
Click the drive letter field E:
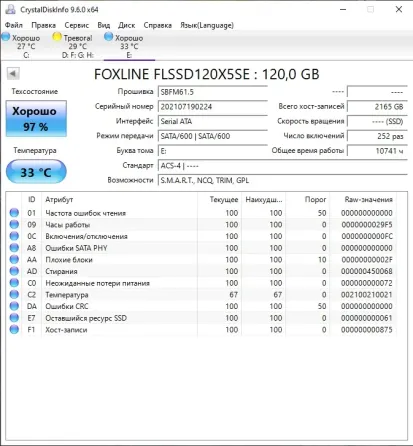213,151
